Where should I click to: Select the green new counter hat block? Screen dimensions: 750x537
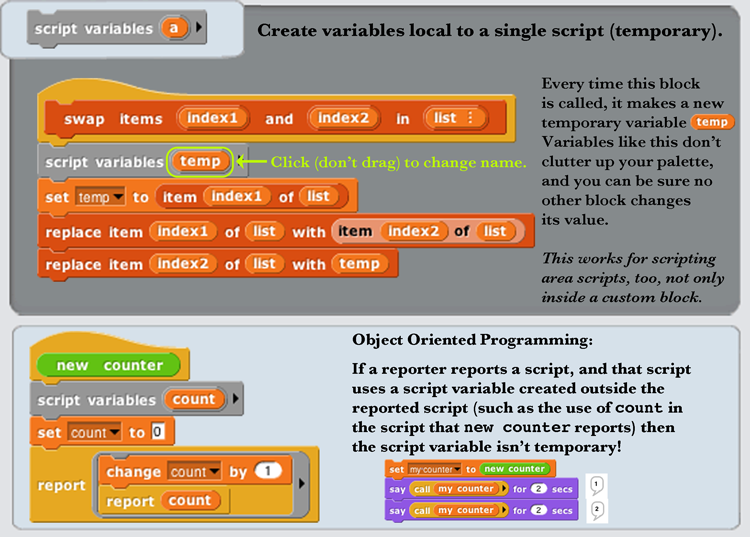(108, 365)
